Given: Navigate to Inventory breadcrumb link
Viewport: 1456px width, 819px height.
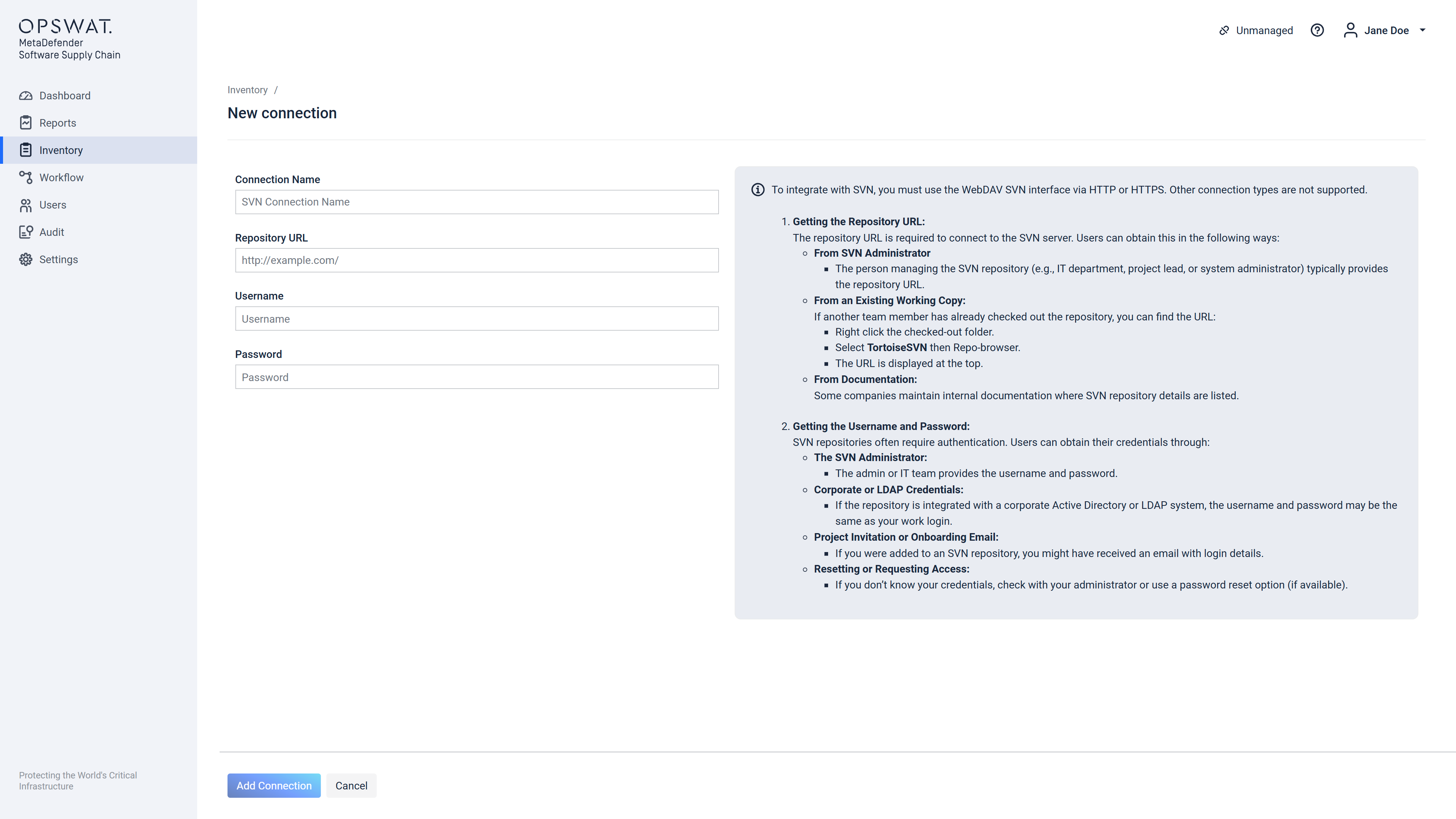Looking at the screenshot, I should (x=247, y=90).
